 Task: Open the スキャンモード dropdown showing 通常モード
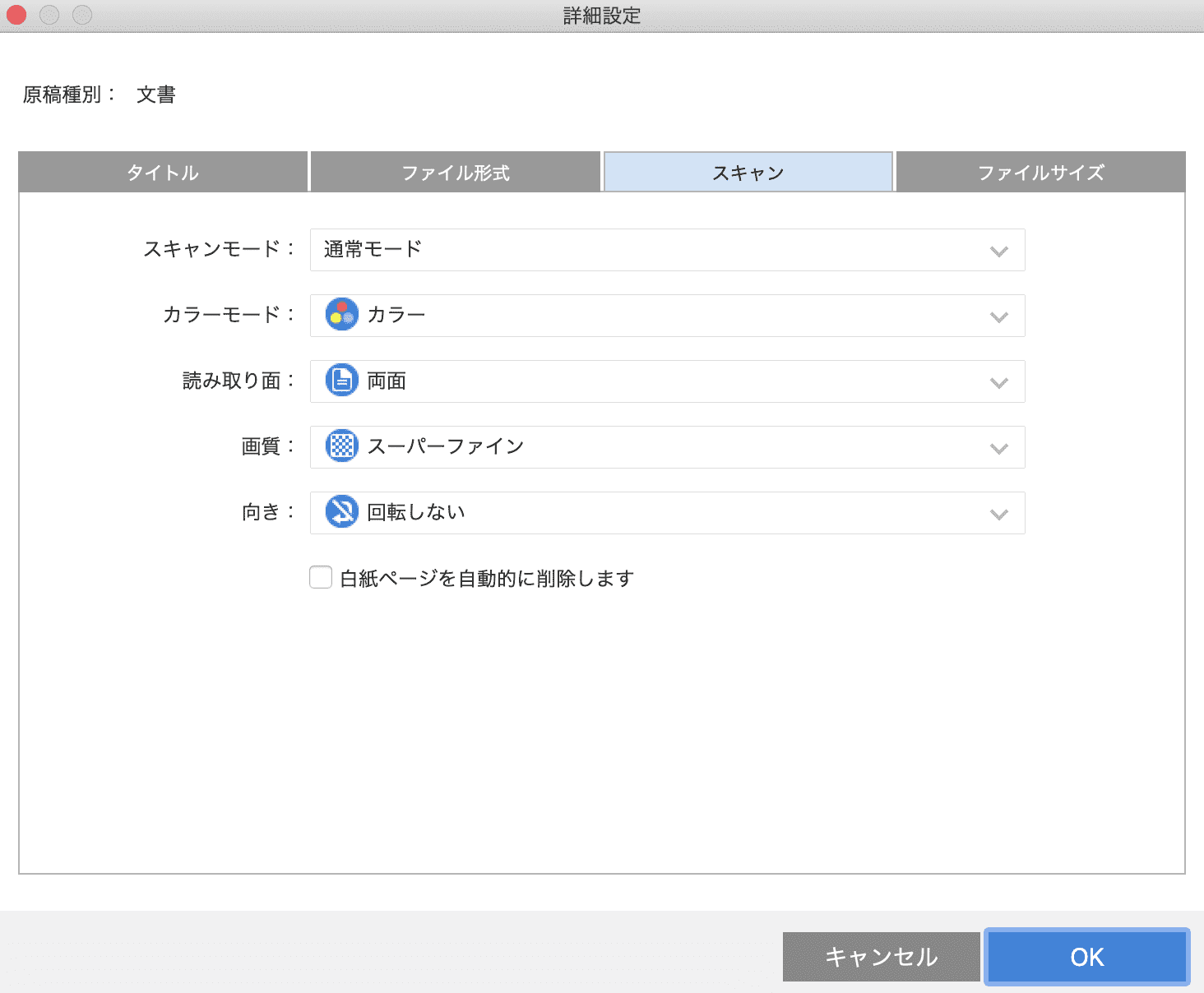pos(668,250)
